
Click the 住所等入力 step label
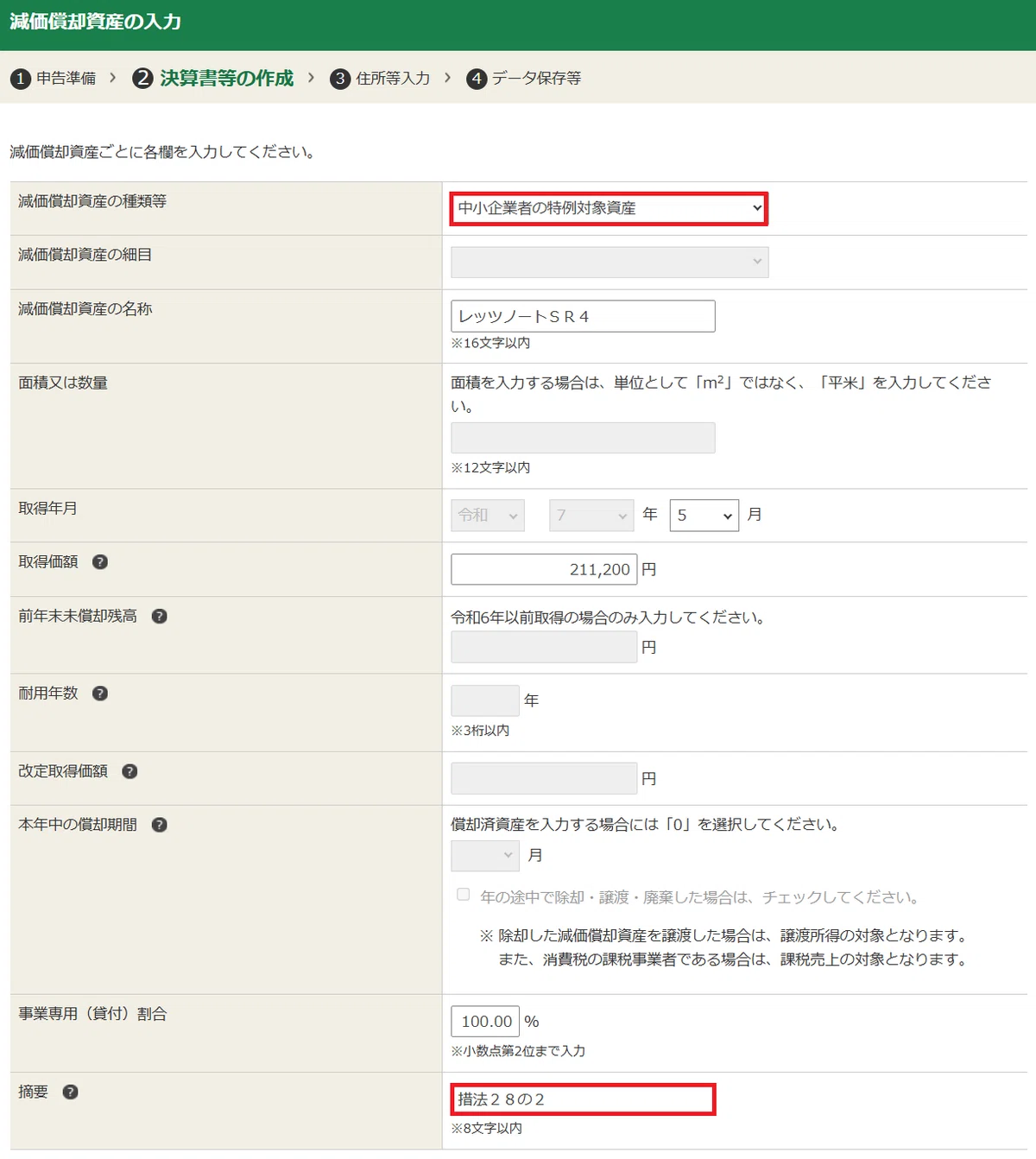coord(393,79)
